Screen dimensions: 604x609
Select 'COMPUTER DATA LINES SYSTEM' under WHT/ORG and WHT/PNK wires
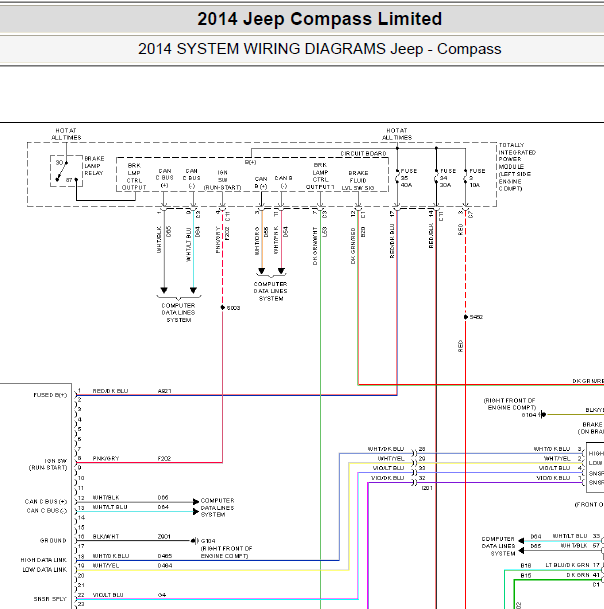coord(270,291)
